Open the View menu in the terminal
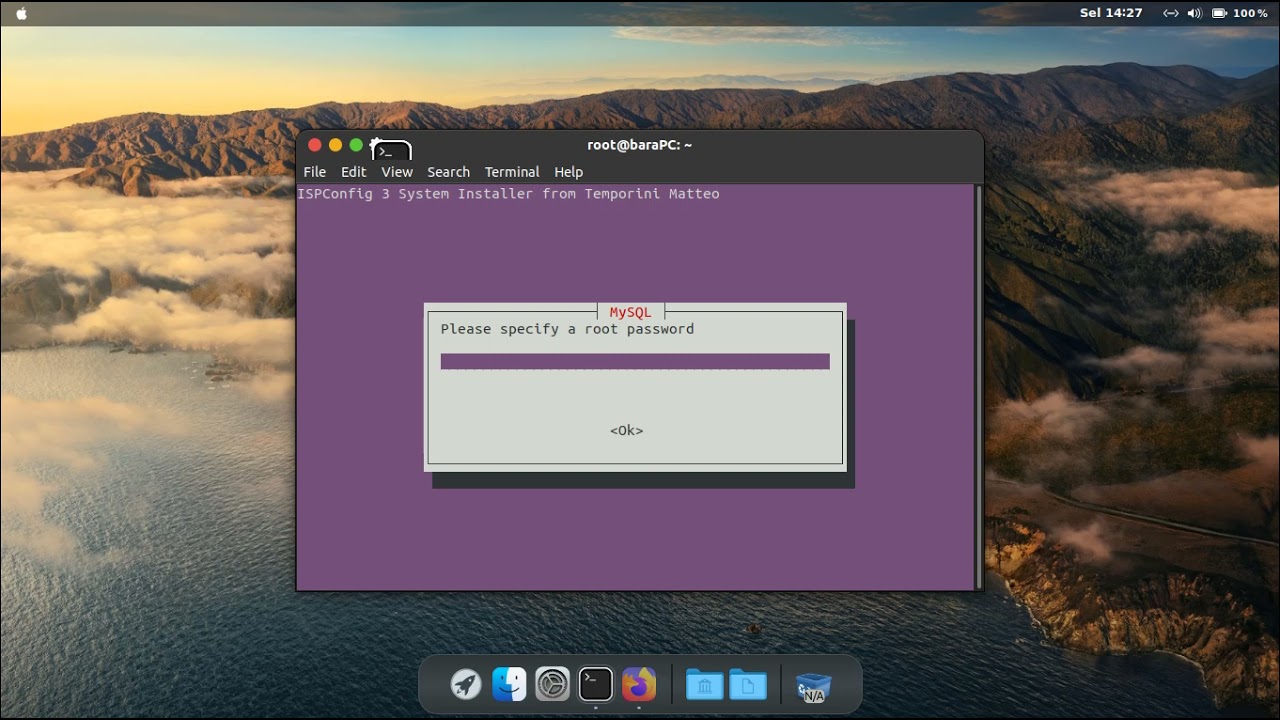This screenshot has width=1280, height=720. (397, 172)
